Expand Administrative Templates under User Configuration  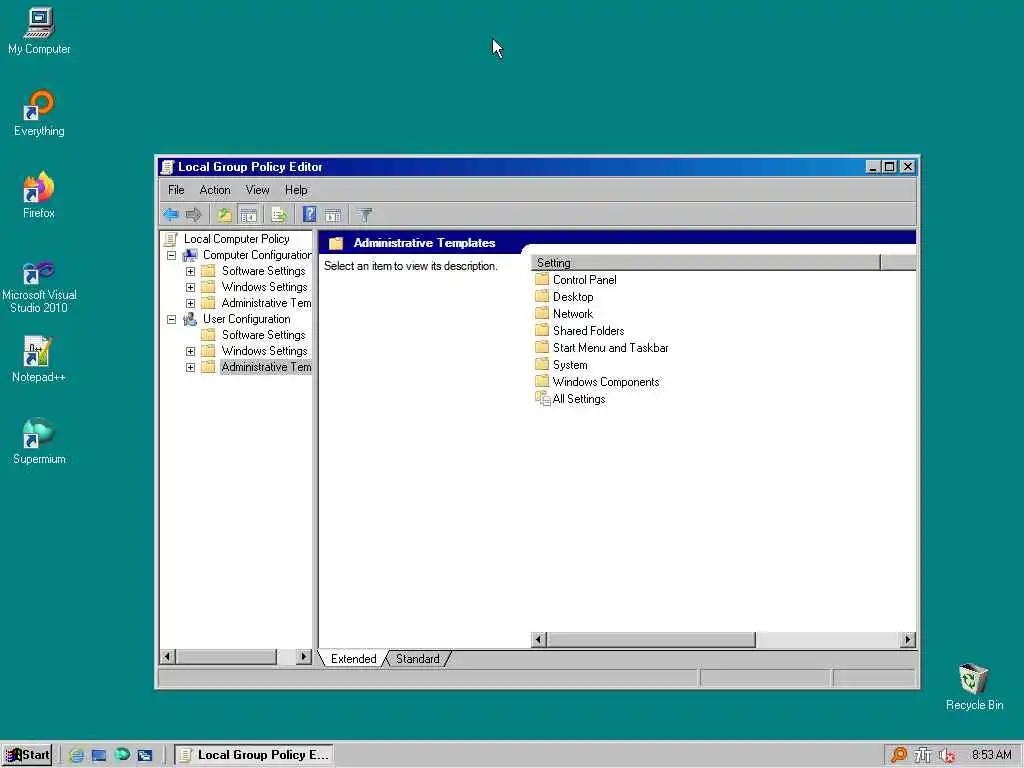click(x=190, y=367)
